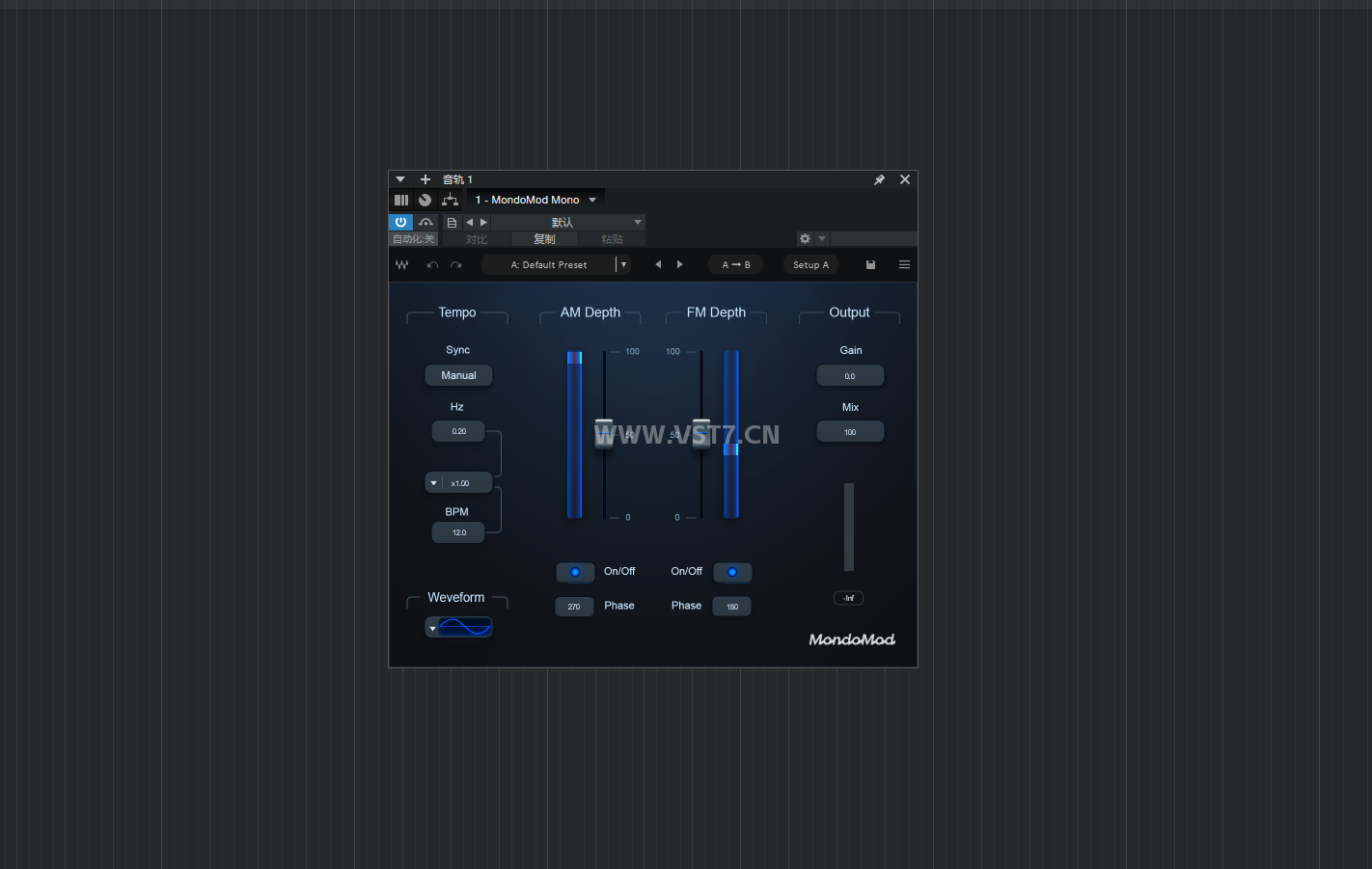Screen dimensions: 1372x869
Task: Redo with the curved right arrow
Action: pyautogui.click(x=455, y=264)
